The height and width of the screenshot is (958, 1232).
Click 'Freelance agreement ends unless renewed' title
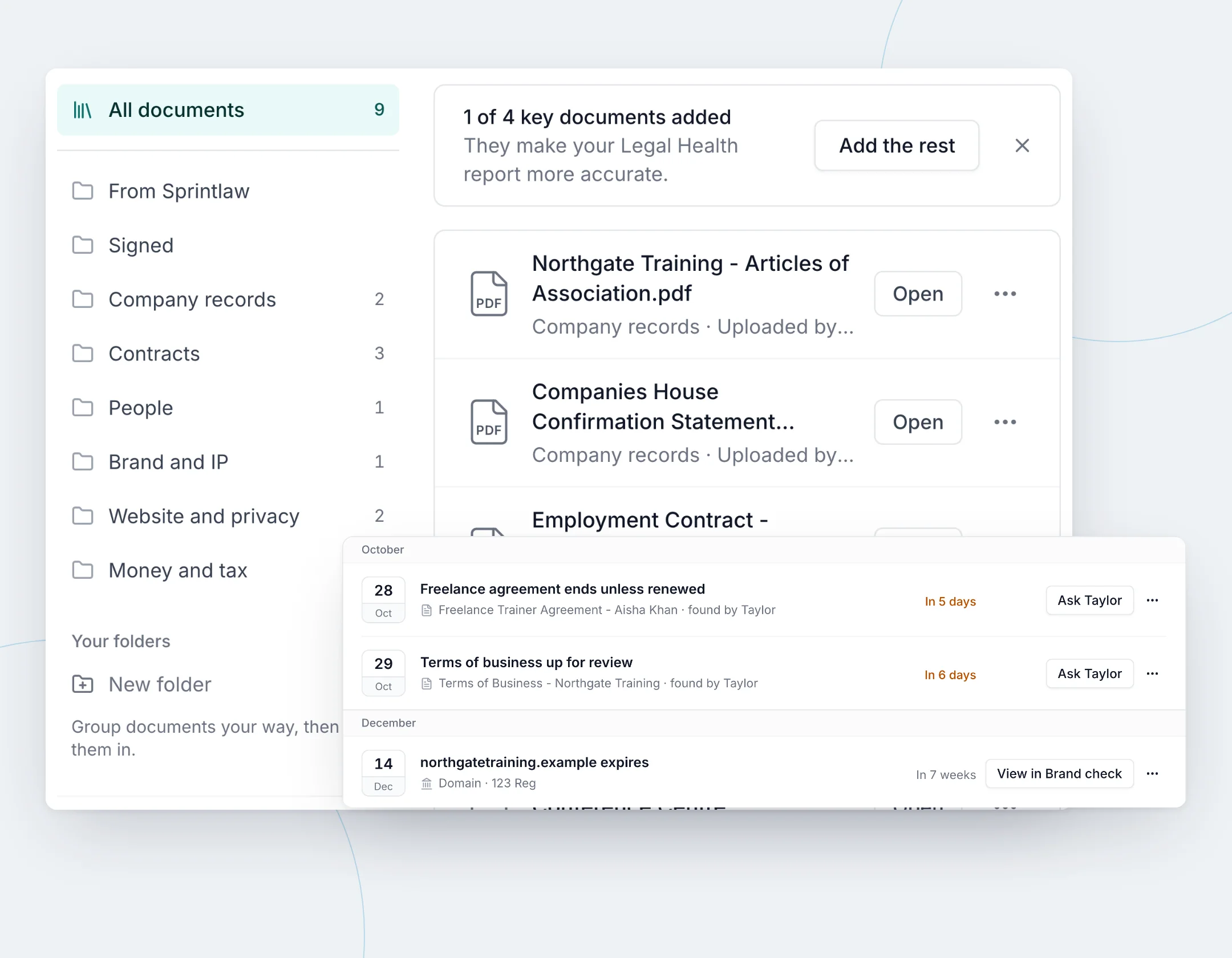(562, 589)
